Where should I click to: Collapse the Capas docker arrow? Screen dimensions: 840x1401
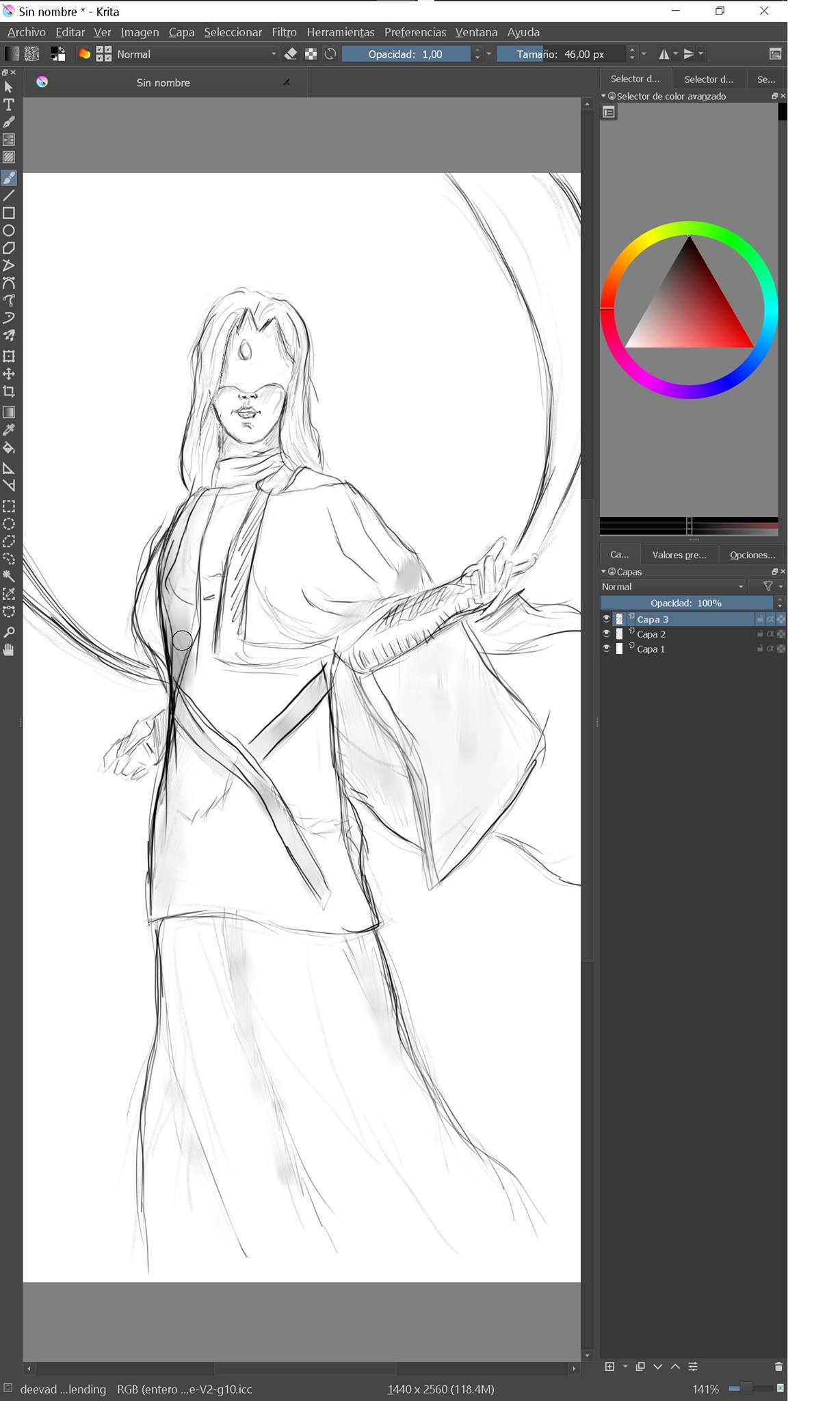[603, 571]
